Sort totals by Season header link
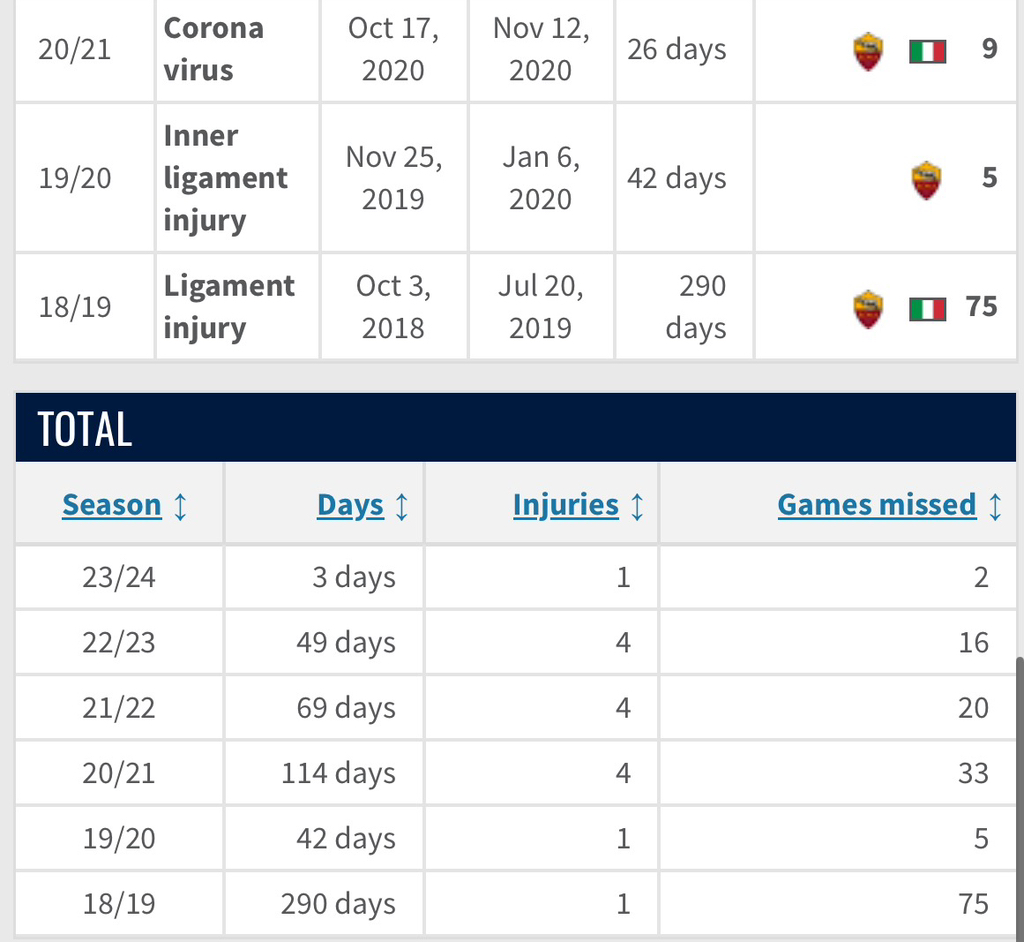 (112, 505)
